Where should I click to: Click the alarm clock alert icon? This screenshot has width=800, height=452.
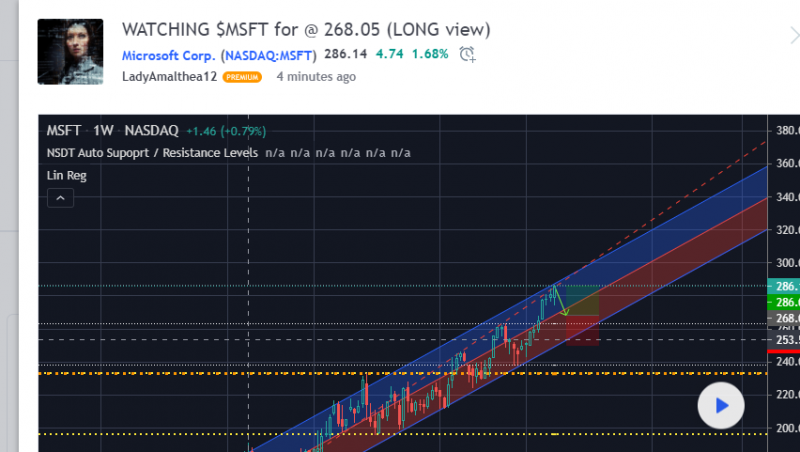[x=467, y=54]
